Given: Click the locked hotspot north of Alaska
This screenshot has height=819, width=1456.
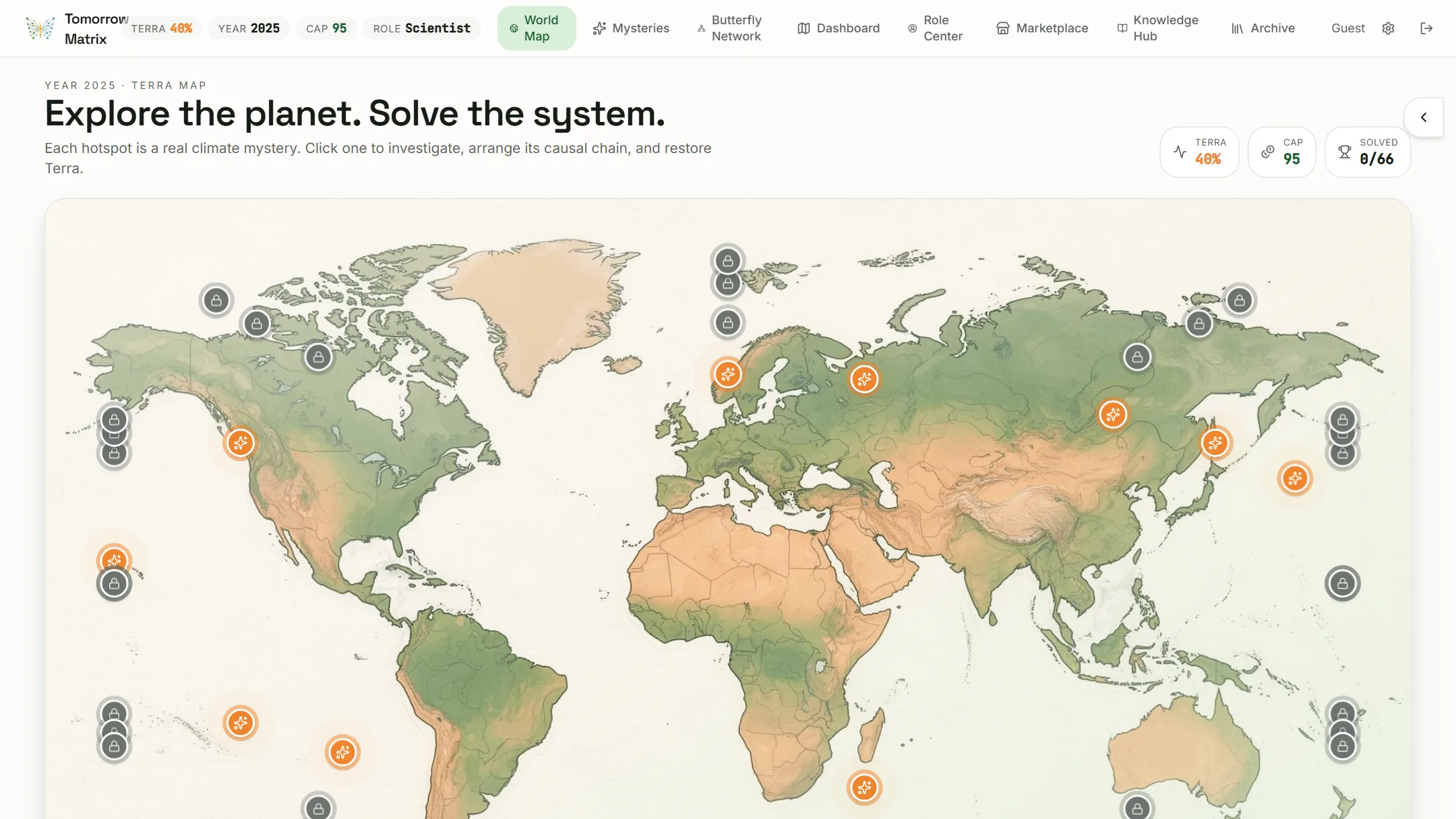Looking at the screenshot, I should click(x=216, y=301).
